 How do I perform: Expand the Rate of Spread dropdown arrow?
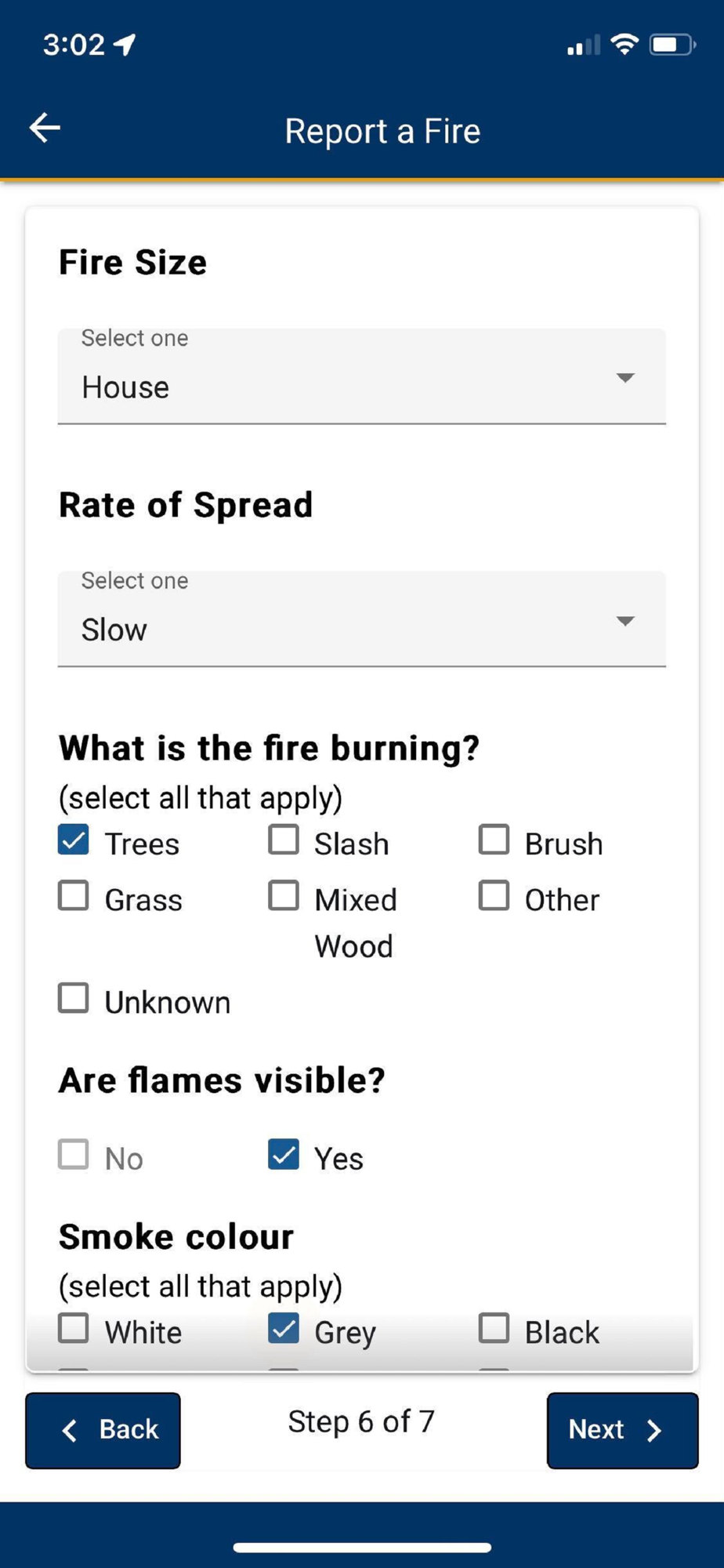[624, 621]
